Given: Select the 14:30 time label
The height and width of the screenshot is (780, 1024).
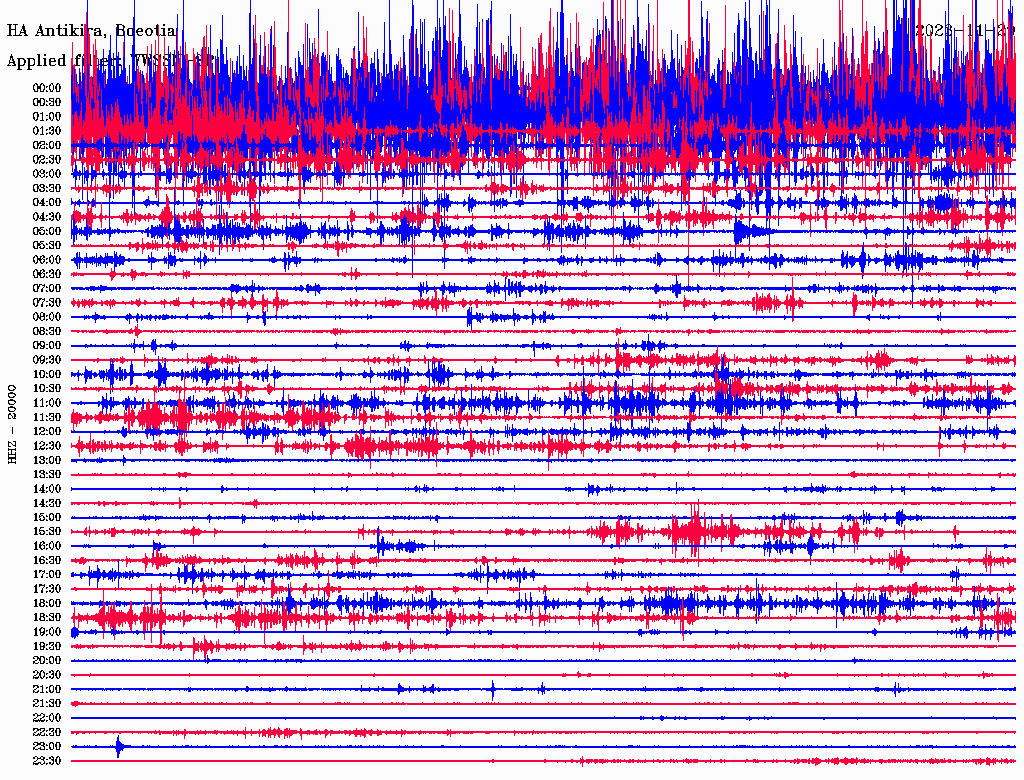Looking at the screenshot, I should click(x=47, y=504).
